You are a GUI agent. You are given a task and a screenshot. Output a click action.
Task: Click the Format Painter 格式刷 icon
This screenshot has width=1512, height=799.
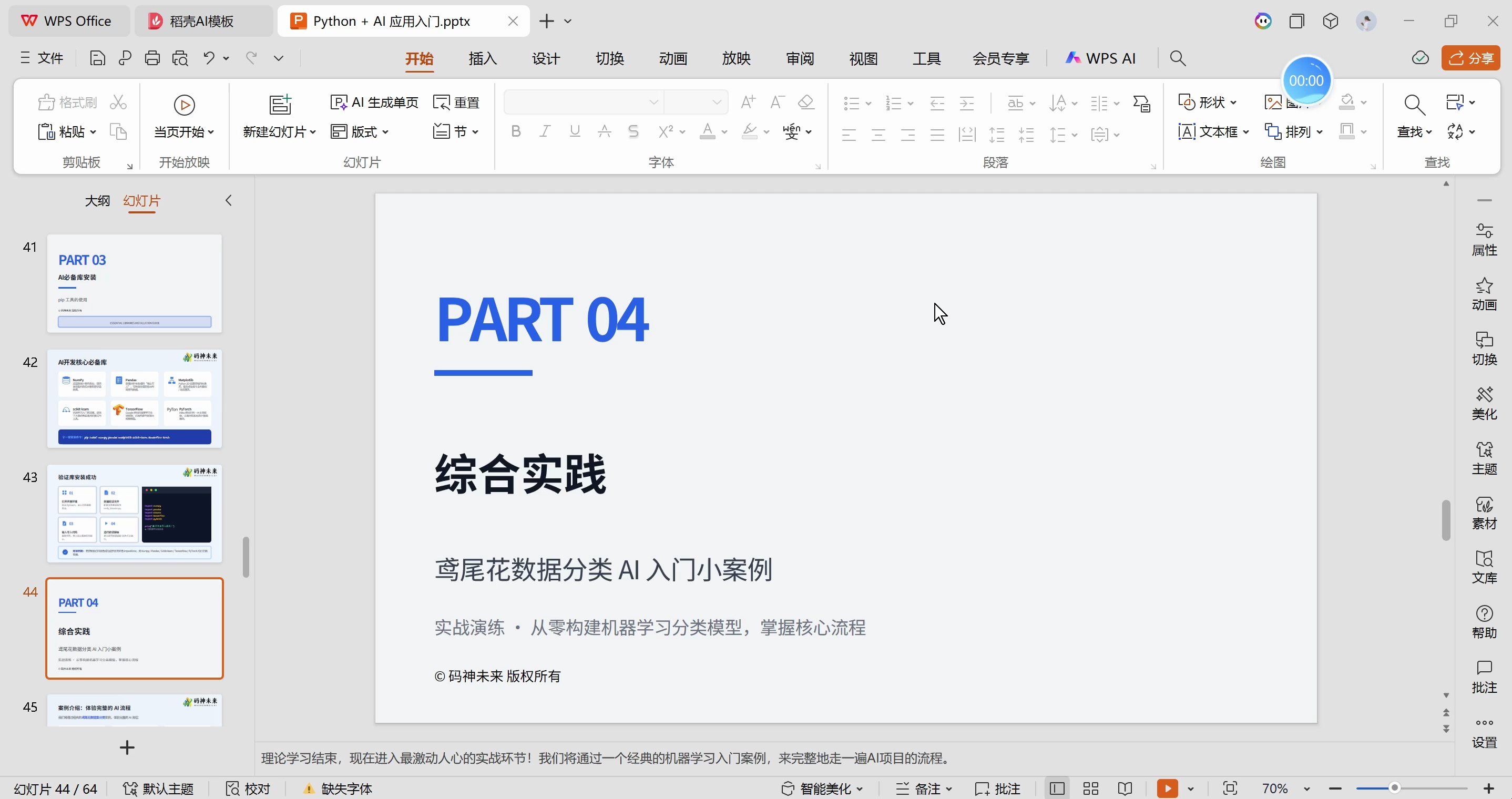(67, 102)
